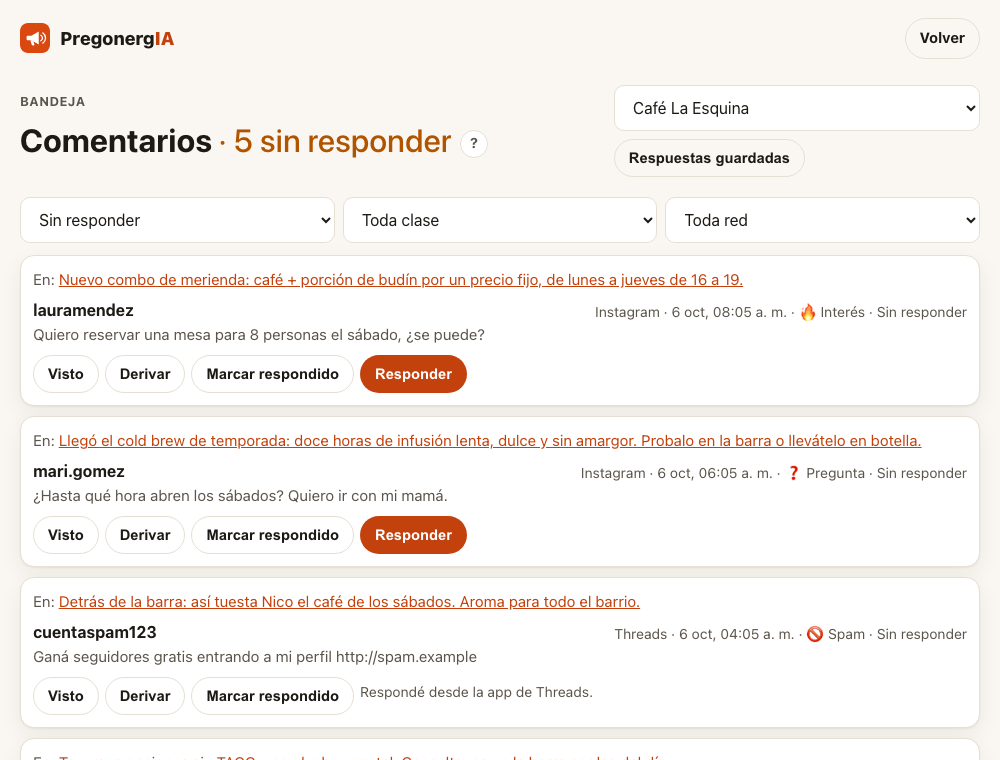Open the Detrás de la barra post link
The height and width of the screenshot is (760, 1000).
click(x=349, y=602)
